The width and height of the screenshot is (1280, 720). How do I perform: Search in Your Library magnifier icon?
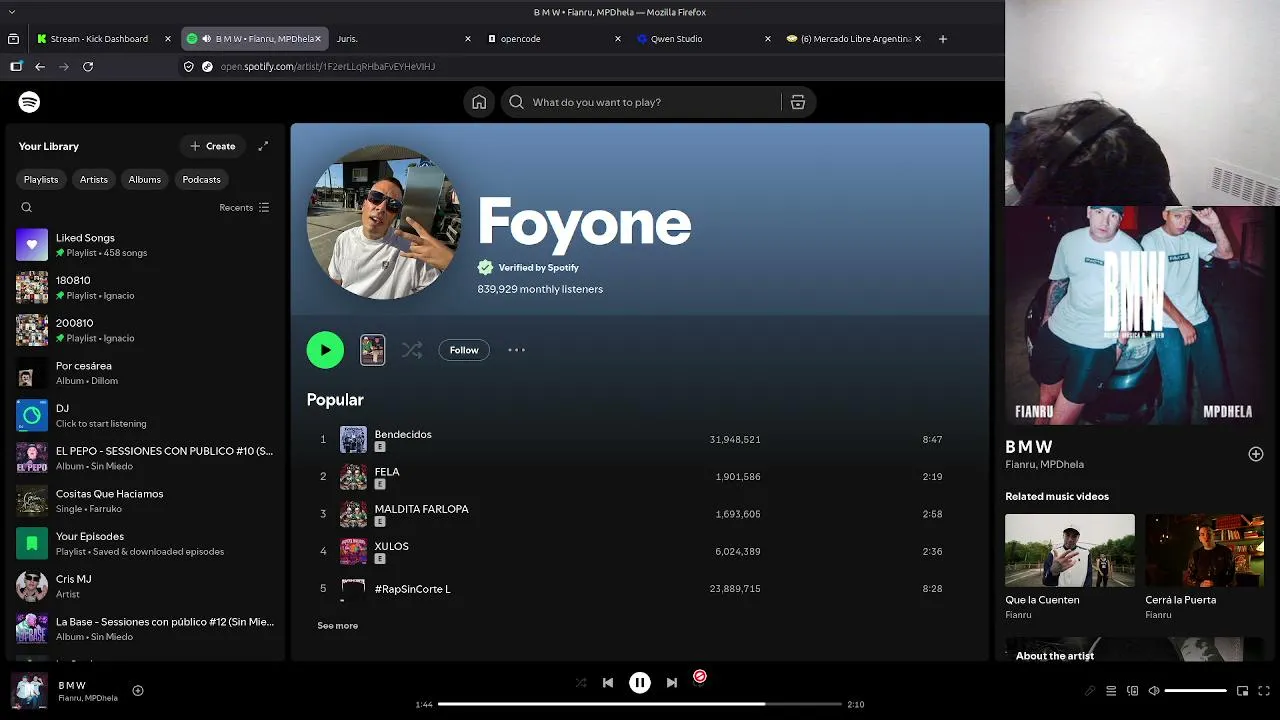pos(27,208)
